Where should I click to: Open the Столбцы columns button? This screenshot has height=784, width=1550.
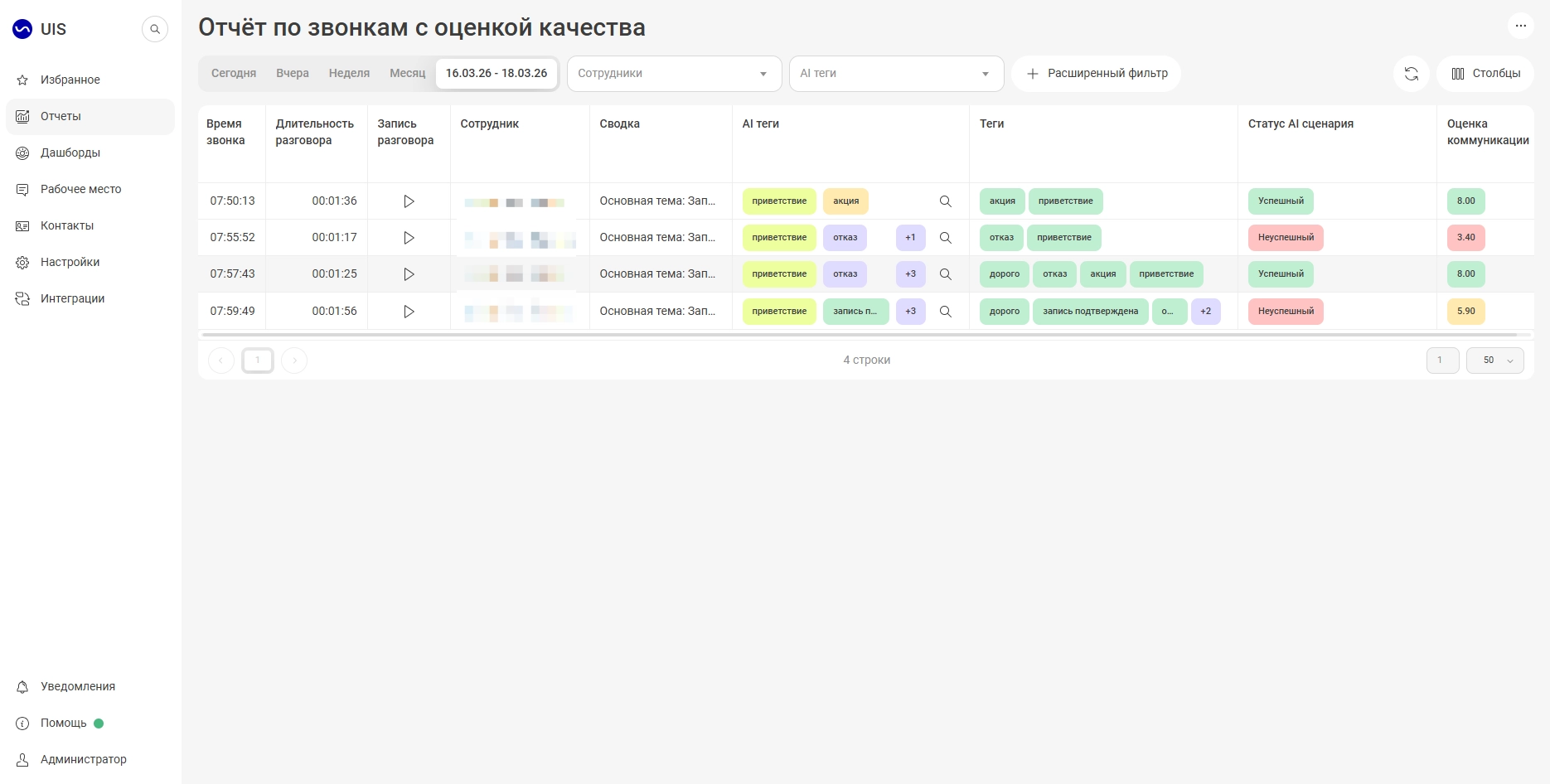pyautogui.click(x=1485, y=74)
